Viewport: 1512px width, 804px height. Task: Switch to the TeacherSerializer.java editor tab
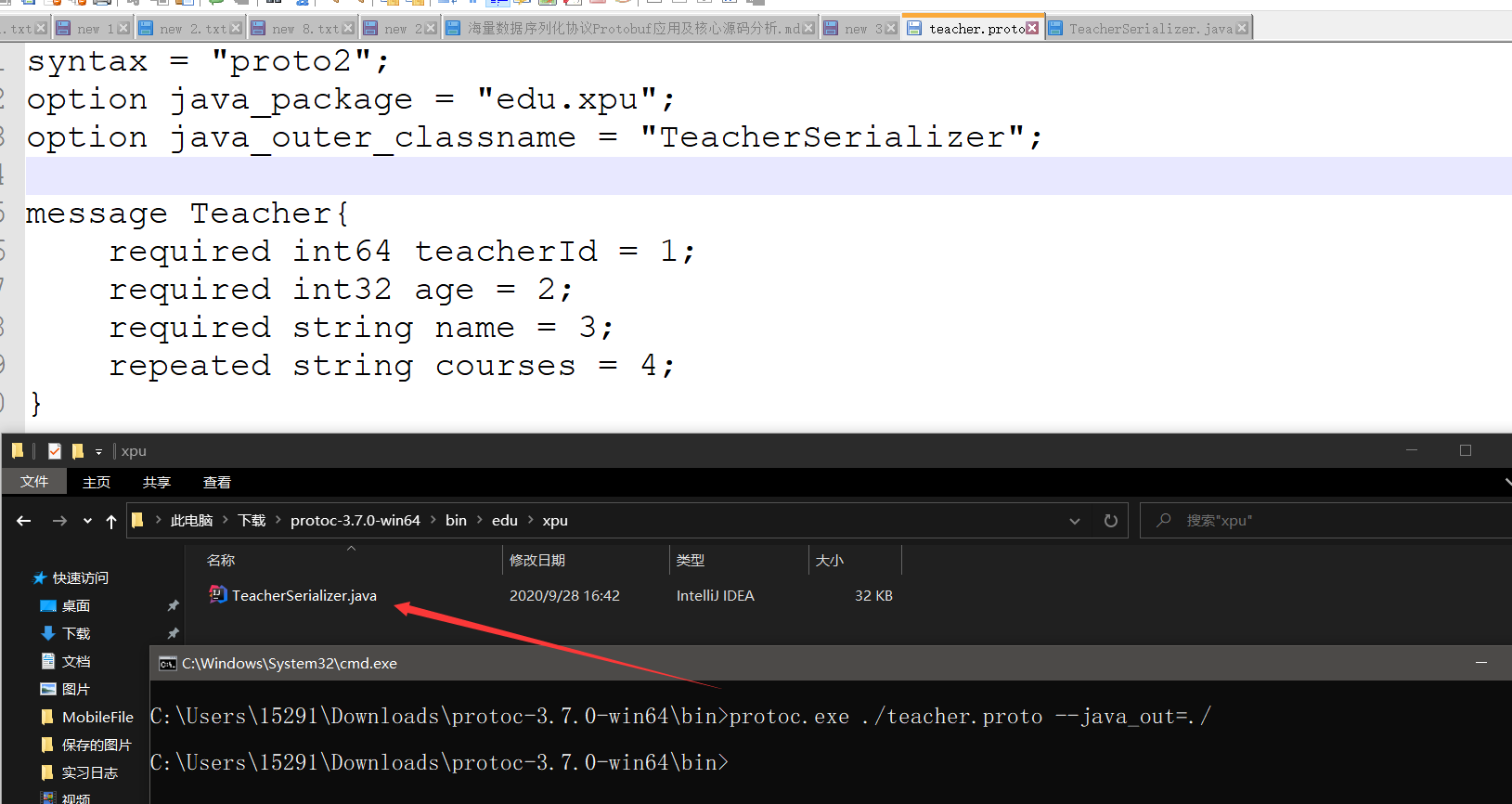(1150, 29)
